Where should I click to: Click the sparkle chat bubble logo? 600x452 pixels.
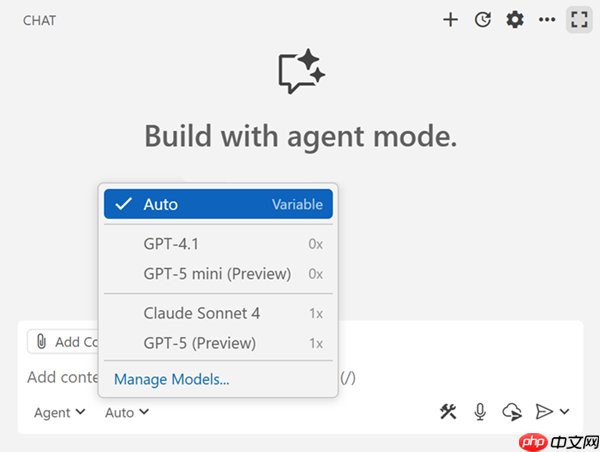click(302, 71)
